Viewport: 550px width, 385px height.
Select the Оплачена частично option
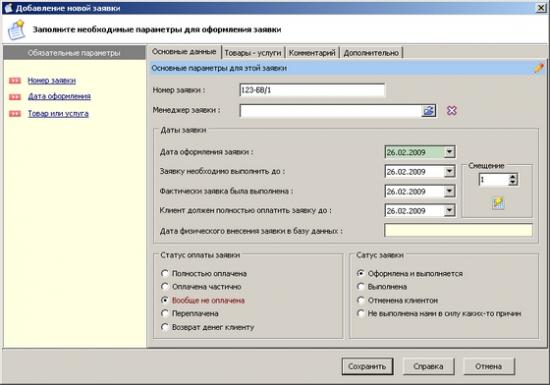pos(165,286)
